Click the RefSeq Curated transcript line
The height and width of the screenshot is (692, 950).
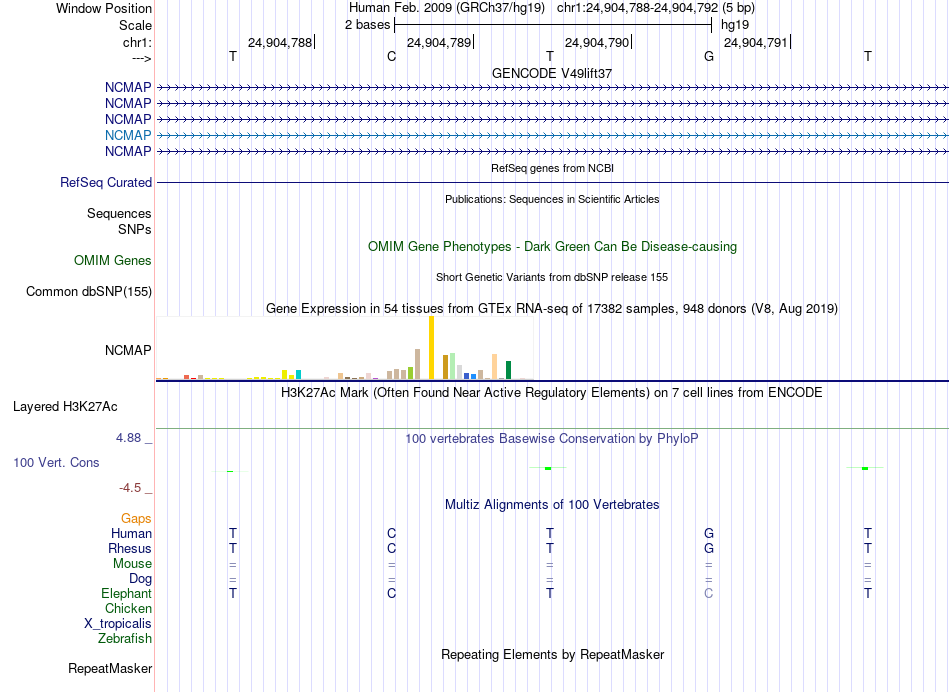click(x=552, y=182)
